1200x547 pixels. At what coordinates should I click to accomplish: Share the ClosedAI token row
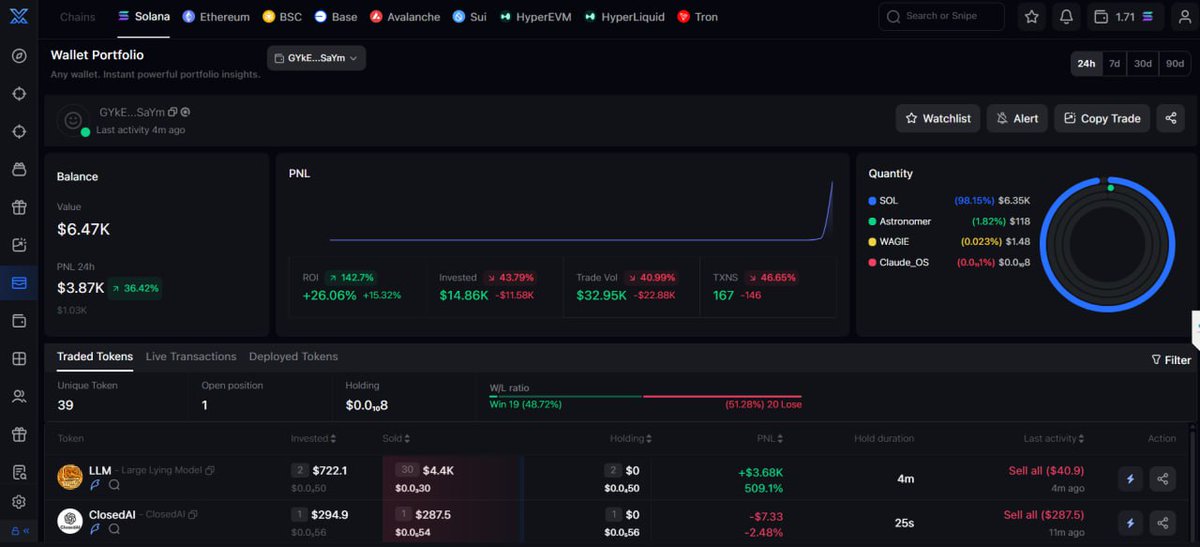pos(1162,522)
